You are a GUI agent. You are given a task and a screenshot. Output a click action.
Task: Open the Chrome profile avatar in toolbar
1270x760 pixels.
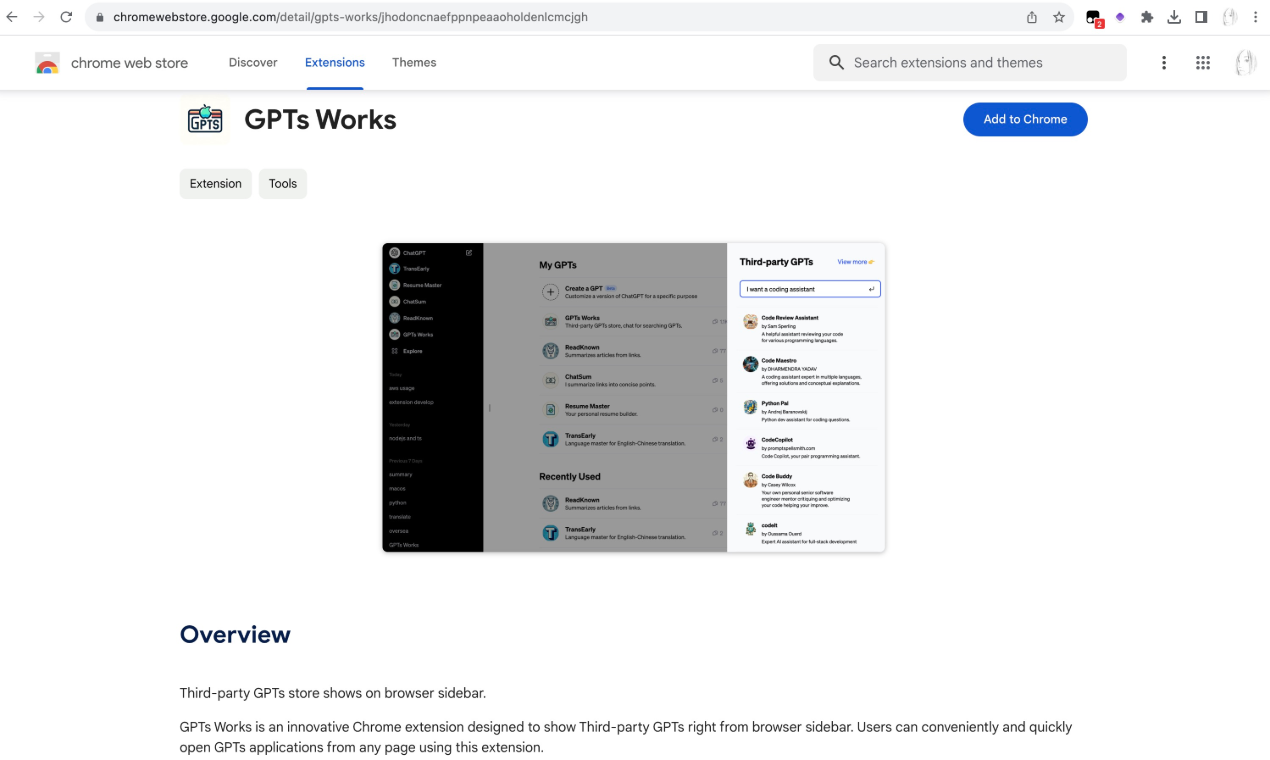[x=1229, y=17]
